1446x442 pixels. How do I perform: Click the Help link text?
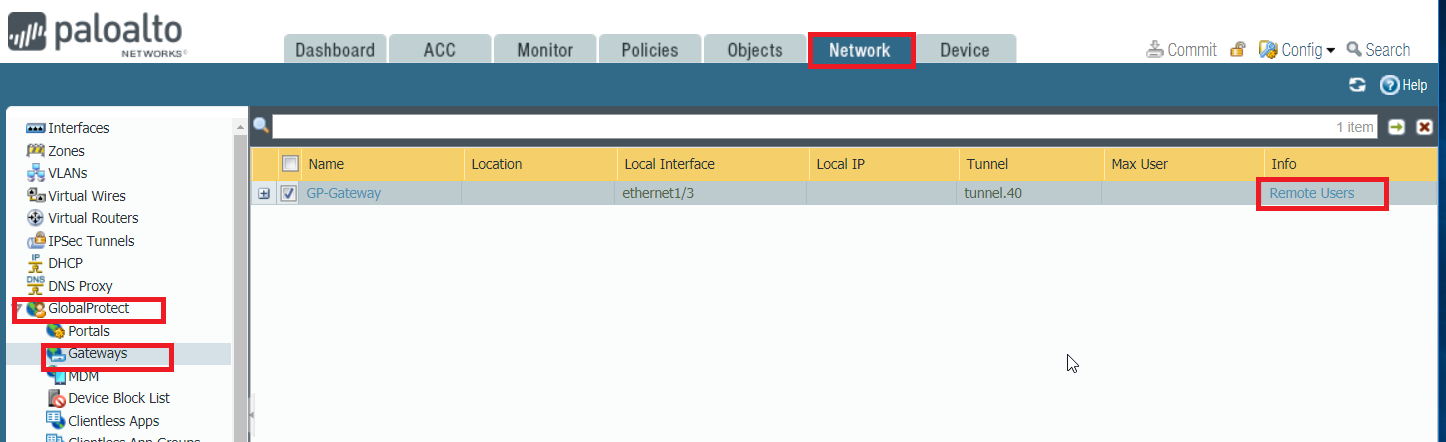(x=1414, y=85)
